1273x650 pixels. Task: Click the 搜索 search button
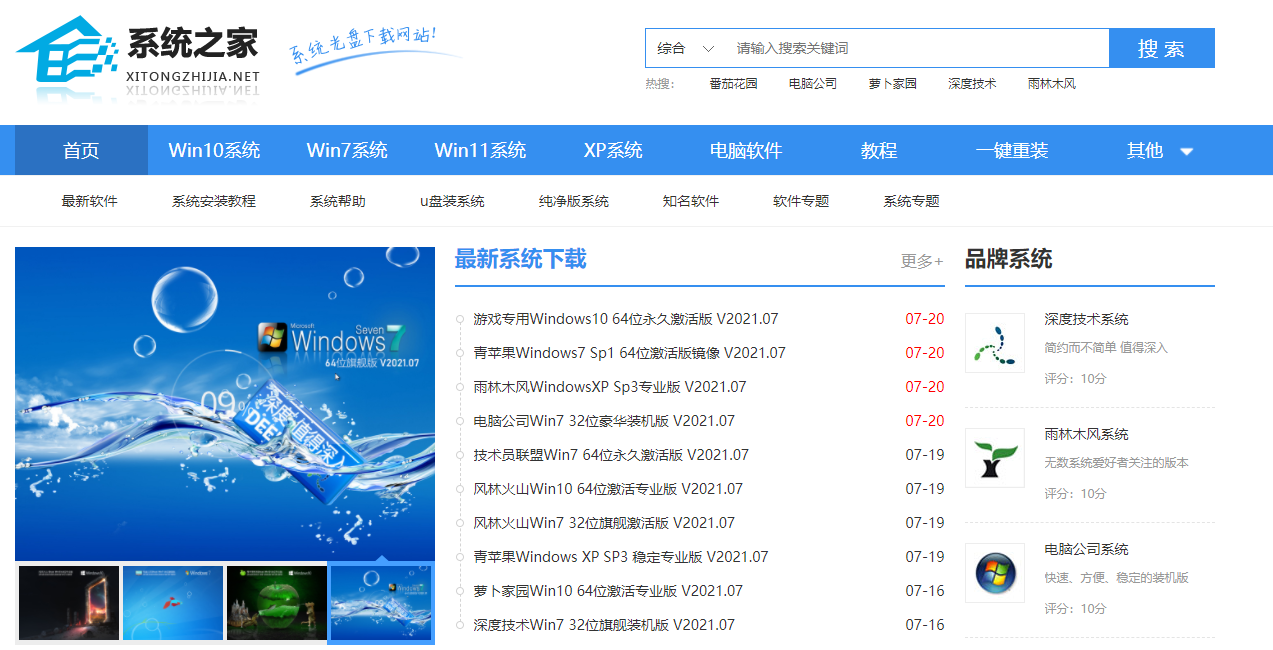[1161, 48]
